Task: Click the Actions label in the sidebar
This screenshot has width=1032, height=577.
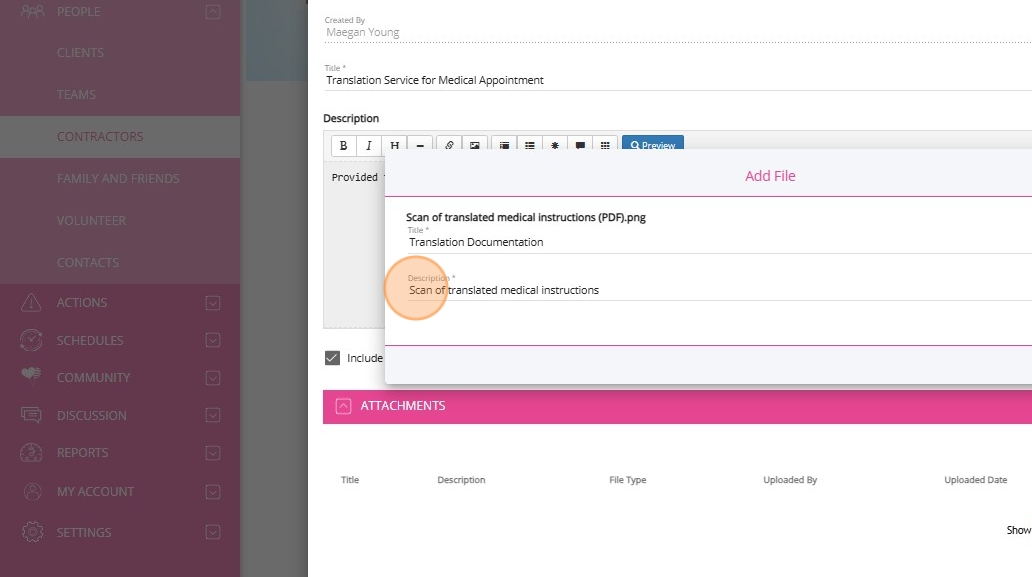Action: point(82,303)
